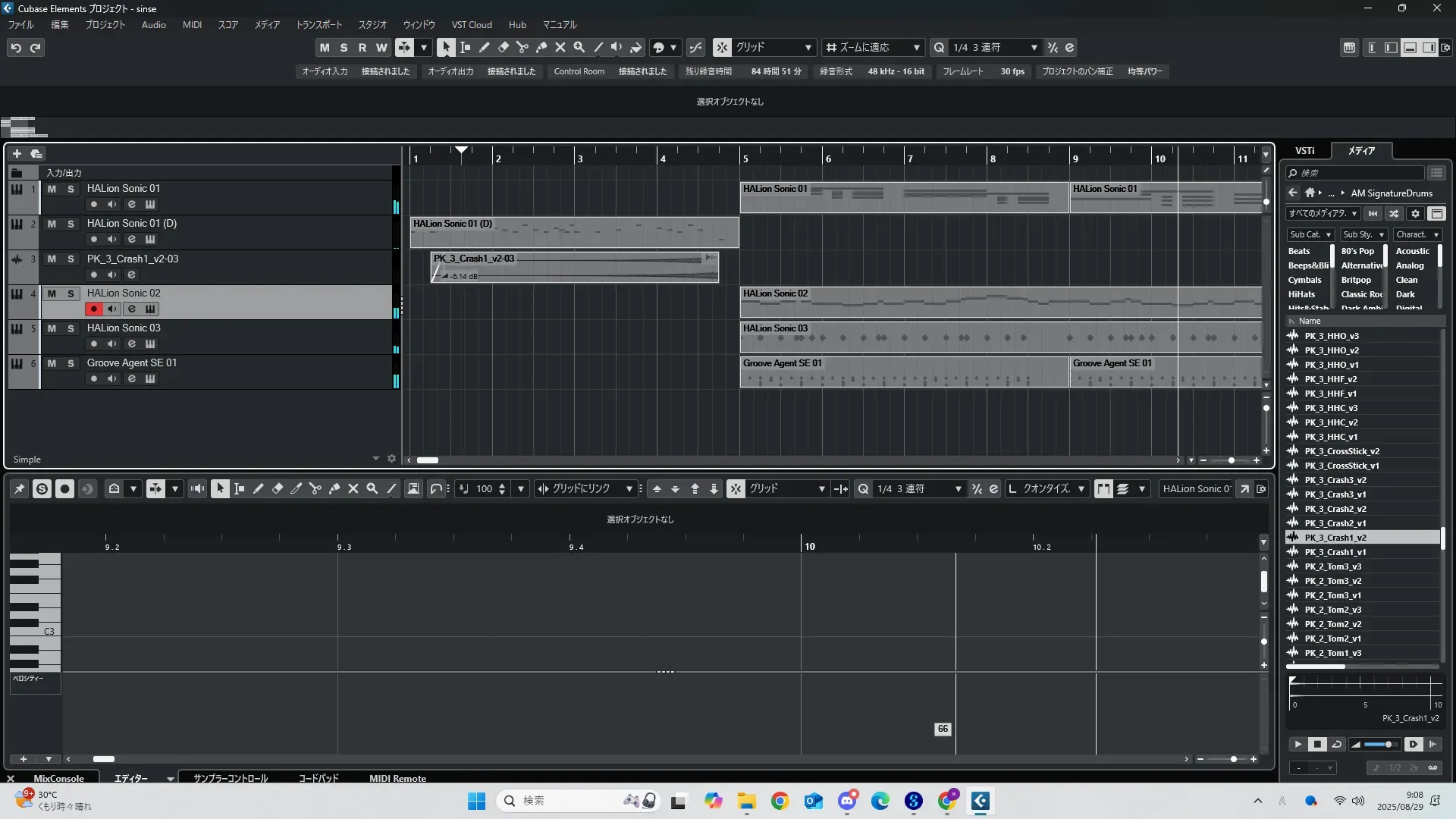Open the トランスポート menu
1456x819 pixels.
[x=318, y=25]
